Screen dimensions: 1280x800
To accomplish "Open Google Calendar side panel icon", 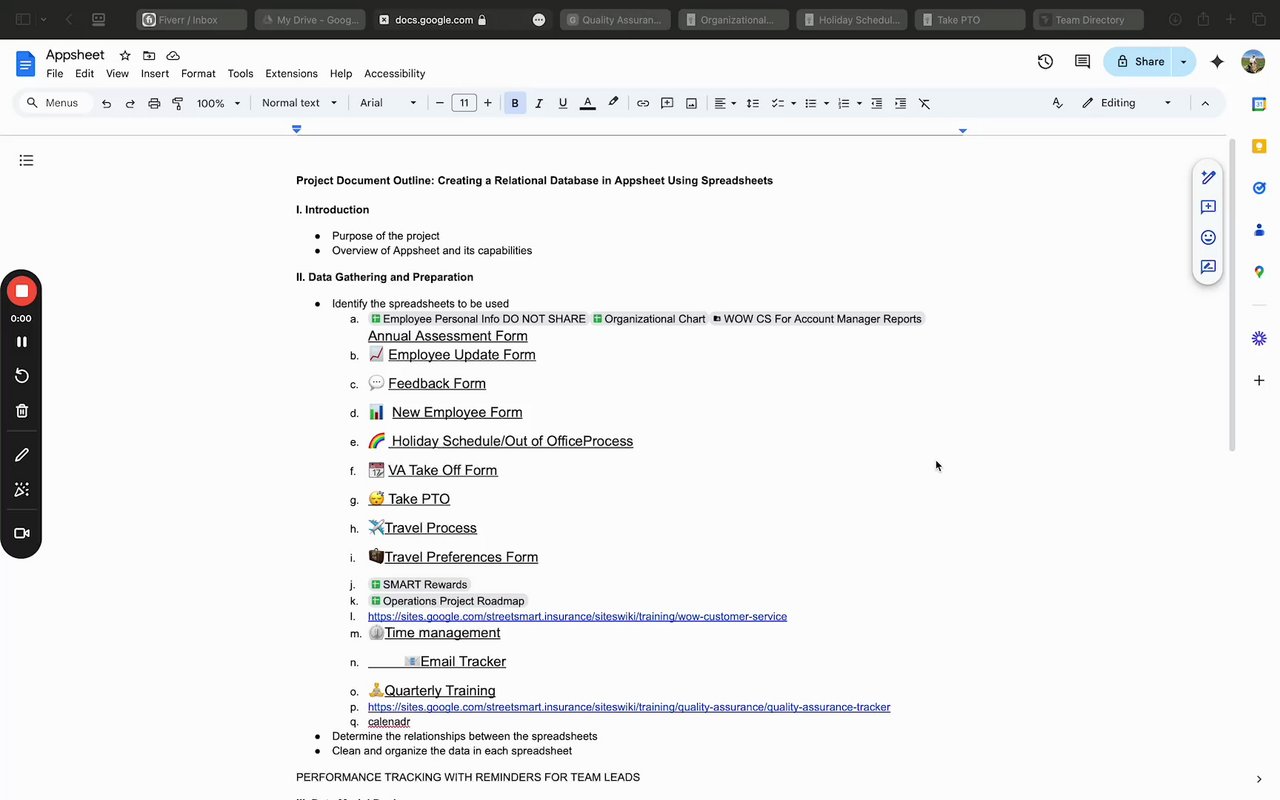I will coord(1259,104).
